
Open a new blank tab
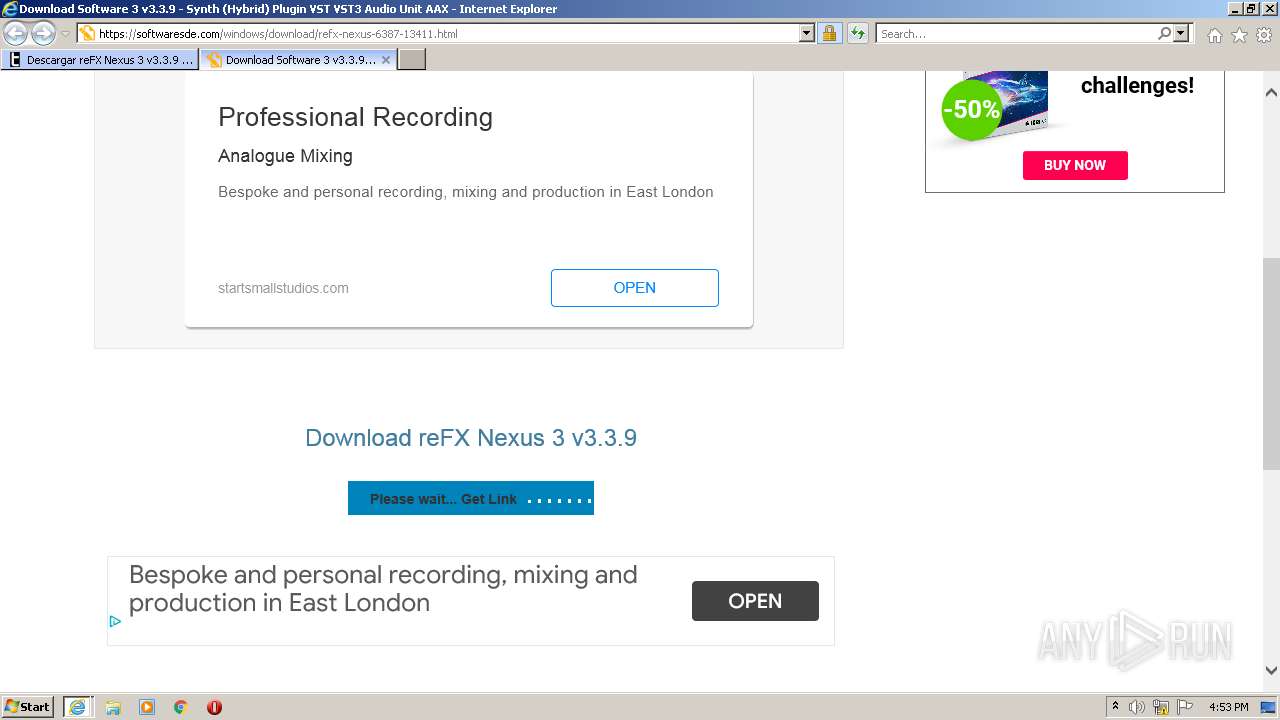tap(412, 60)
